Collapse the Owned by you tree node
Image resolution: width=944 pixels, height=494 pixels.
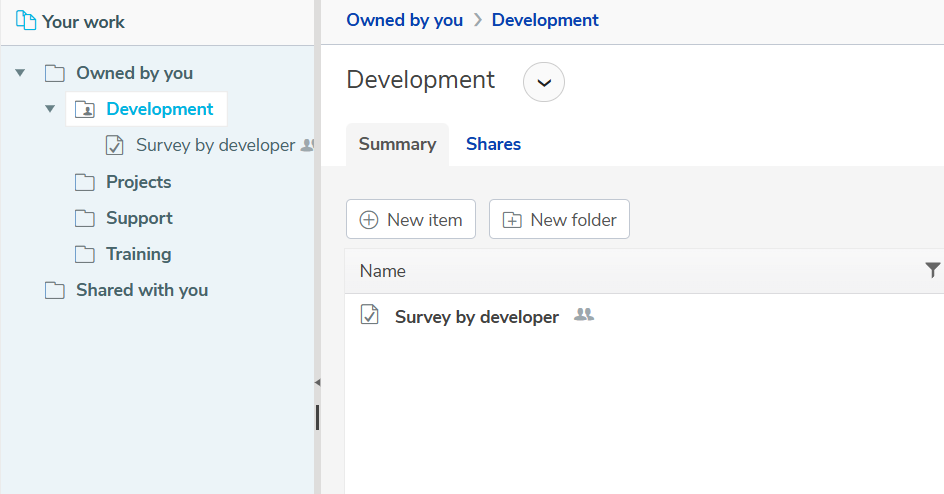click(20, 73)
